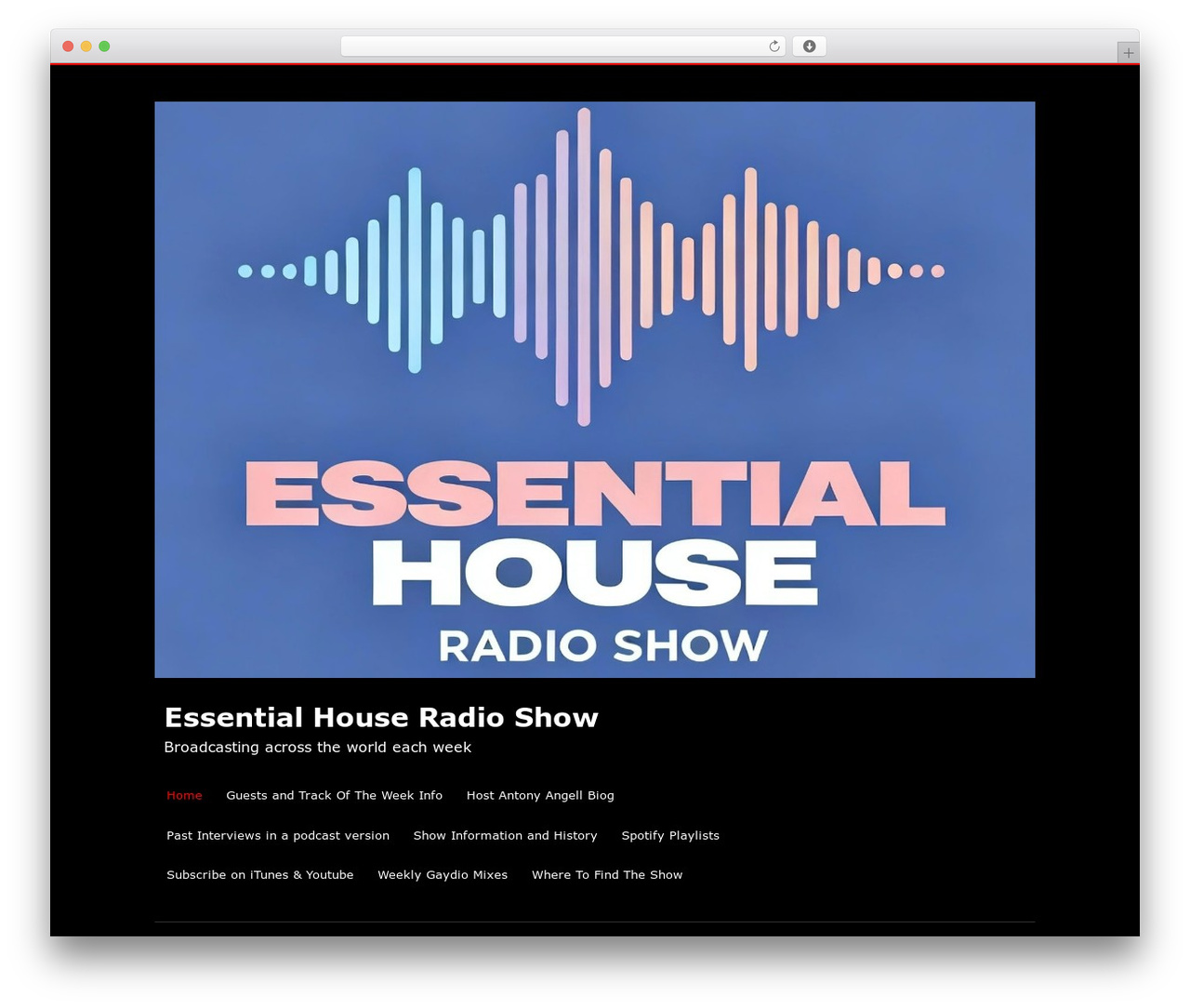Visit Subscribe on iTunes & Youtube page
1190x1008 pixels.
[260, 874]
